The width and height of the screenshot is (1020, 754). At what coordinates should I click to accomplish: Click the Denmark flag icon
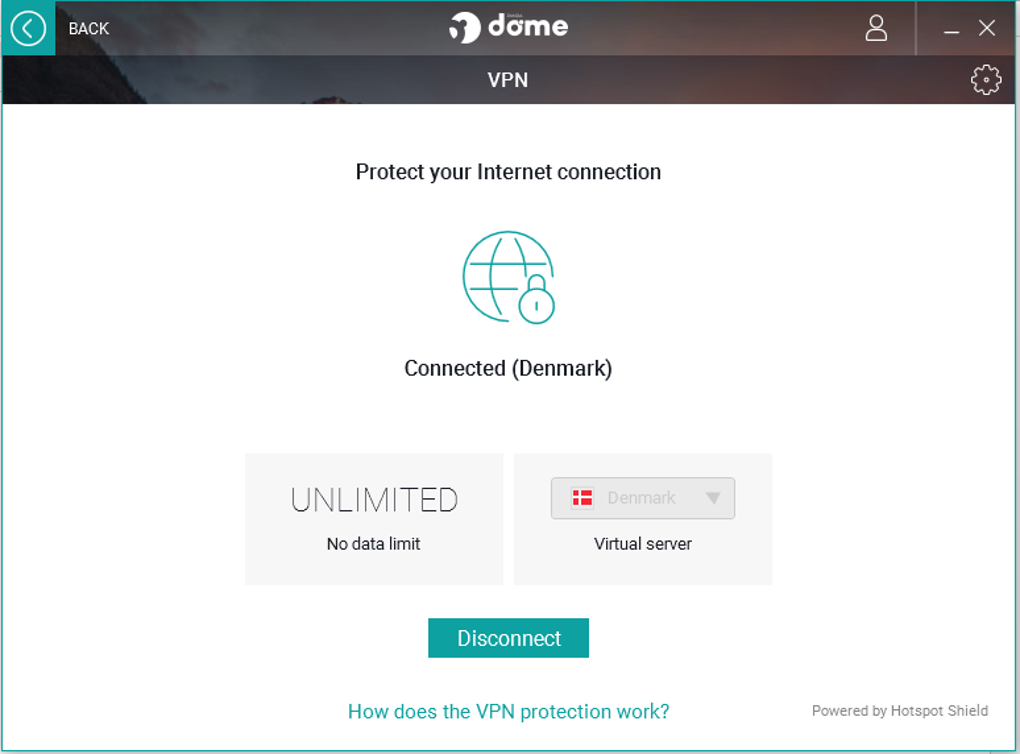click(582, 498)
